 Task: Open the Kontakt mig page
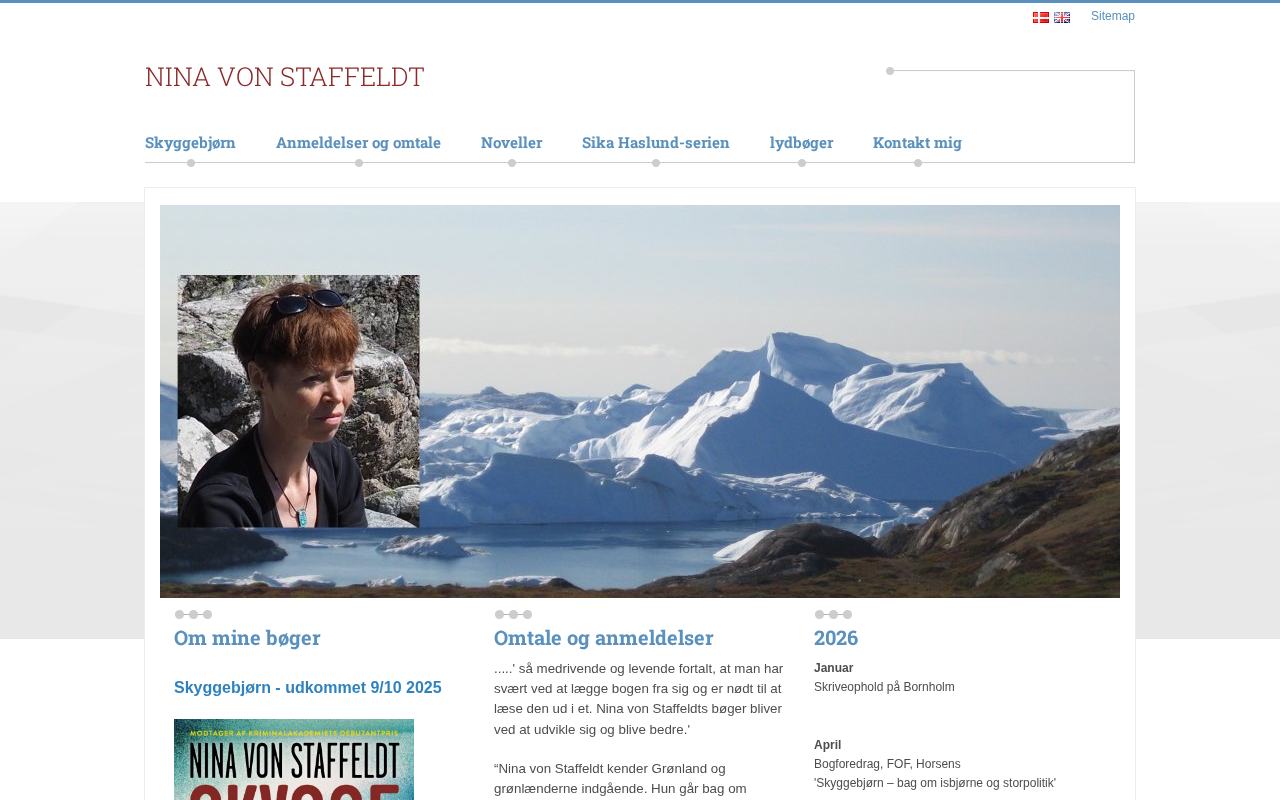(x=917, y=142)
